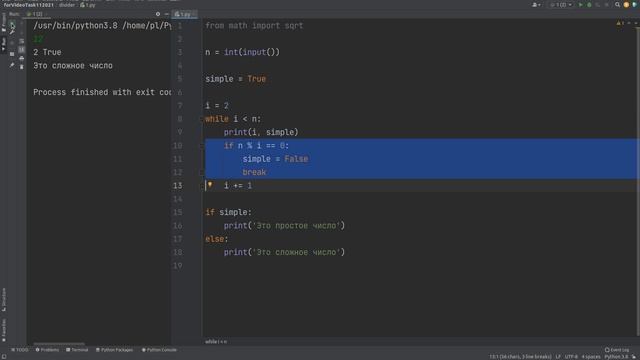
Task: Show intention actions via the light bulb
Action: (210, 185)
